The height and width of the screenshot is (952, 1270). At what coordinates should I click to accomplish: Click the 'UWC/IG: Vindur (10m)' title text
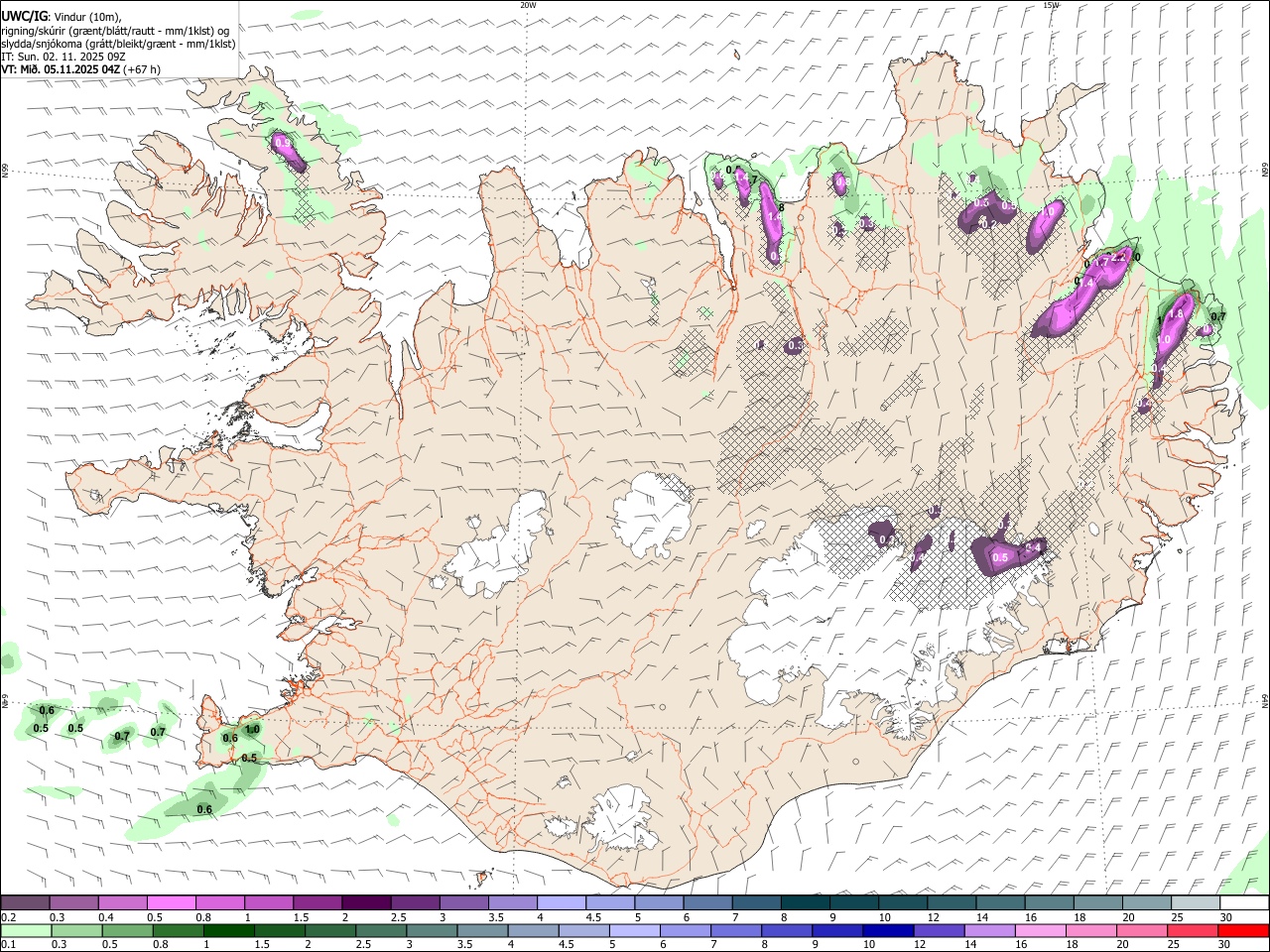click(62, 16)
